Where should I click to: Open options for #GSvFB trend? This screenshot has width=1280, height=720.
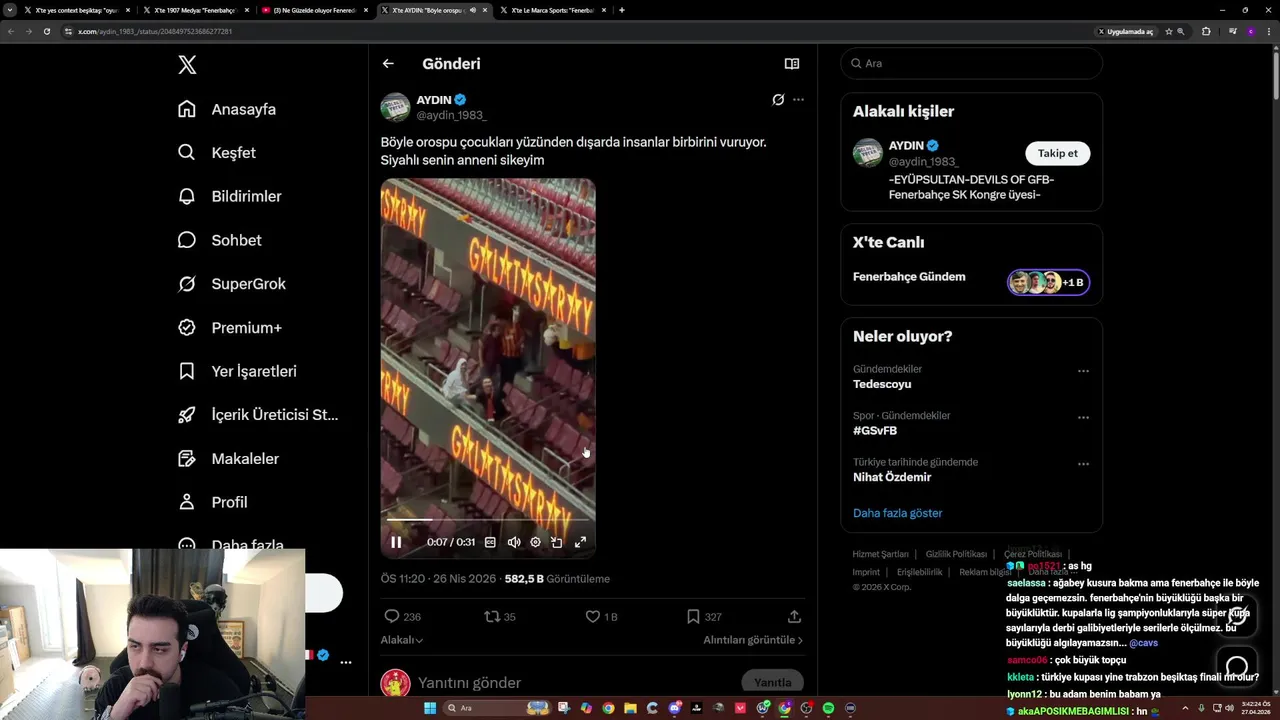point(1083,418)
